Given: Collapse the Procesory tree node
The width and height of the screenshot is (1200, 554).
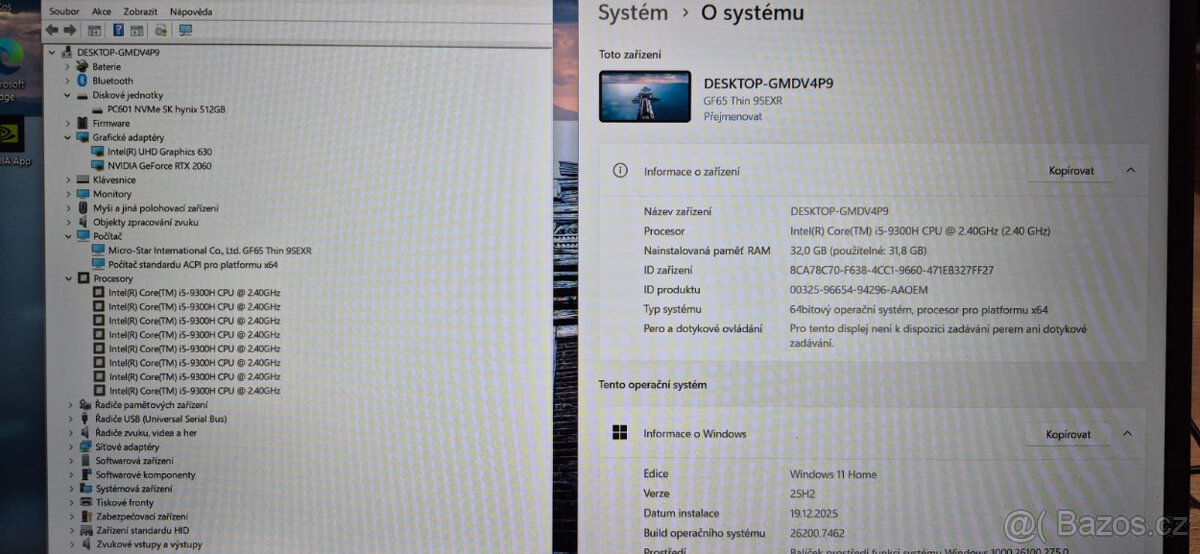Looking at the screenshot, I should pos(69,279).
